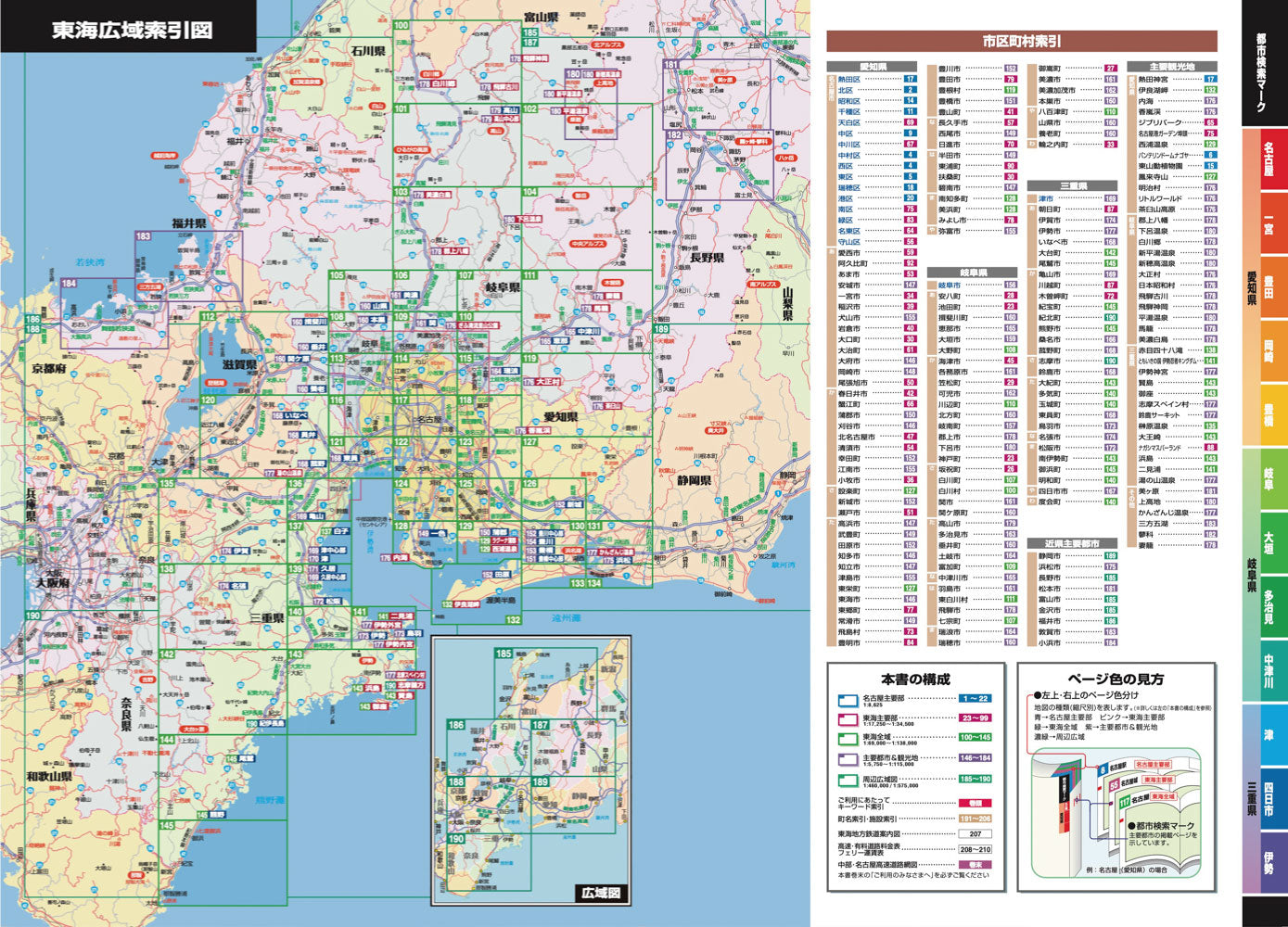Click page box 100 at the map top
This screenshot has height=927, width=1288.
(401, 24)
